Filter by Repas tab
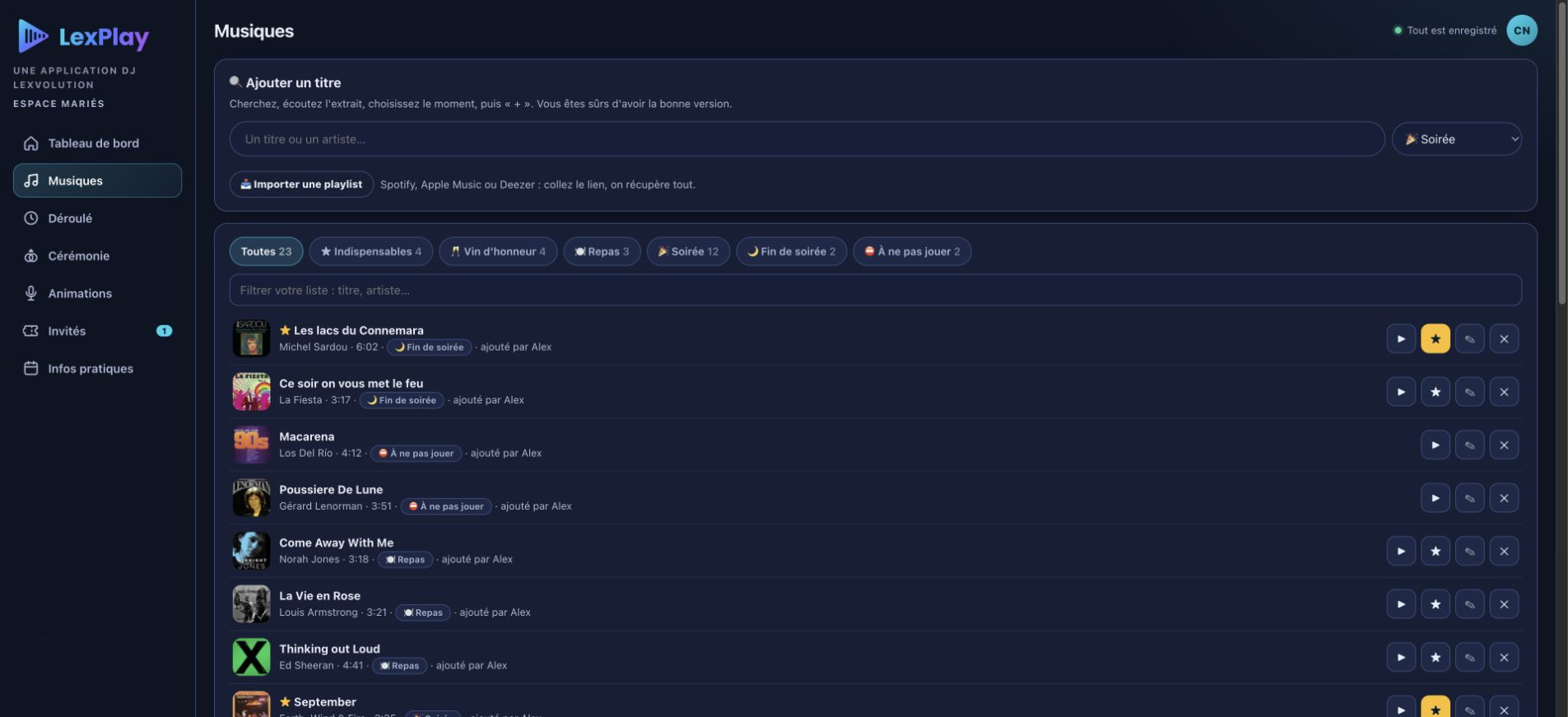Viewport: 1568px width, 717px height. (602, 251)
